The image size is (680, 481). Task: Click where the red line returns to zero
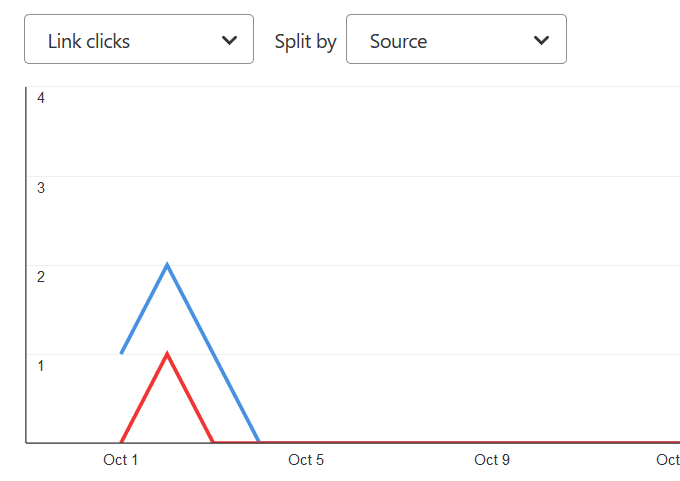[213, 441]
